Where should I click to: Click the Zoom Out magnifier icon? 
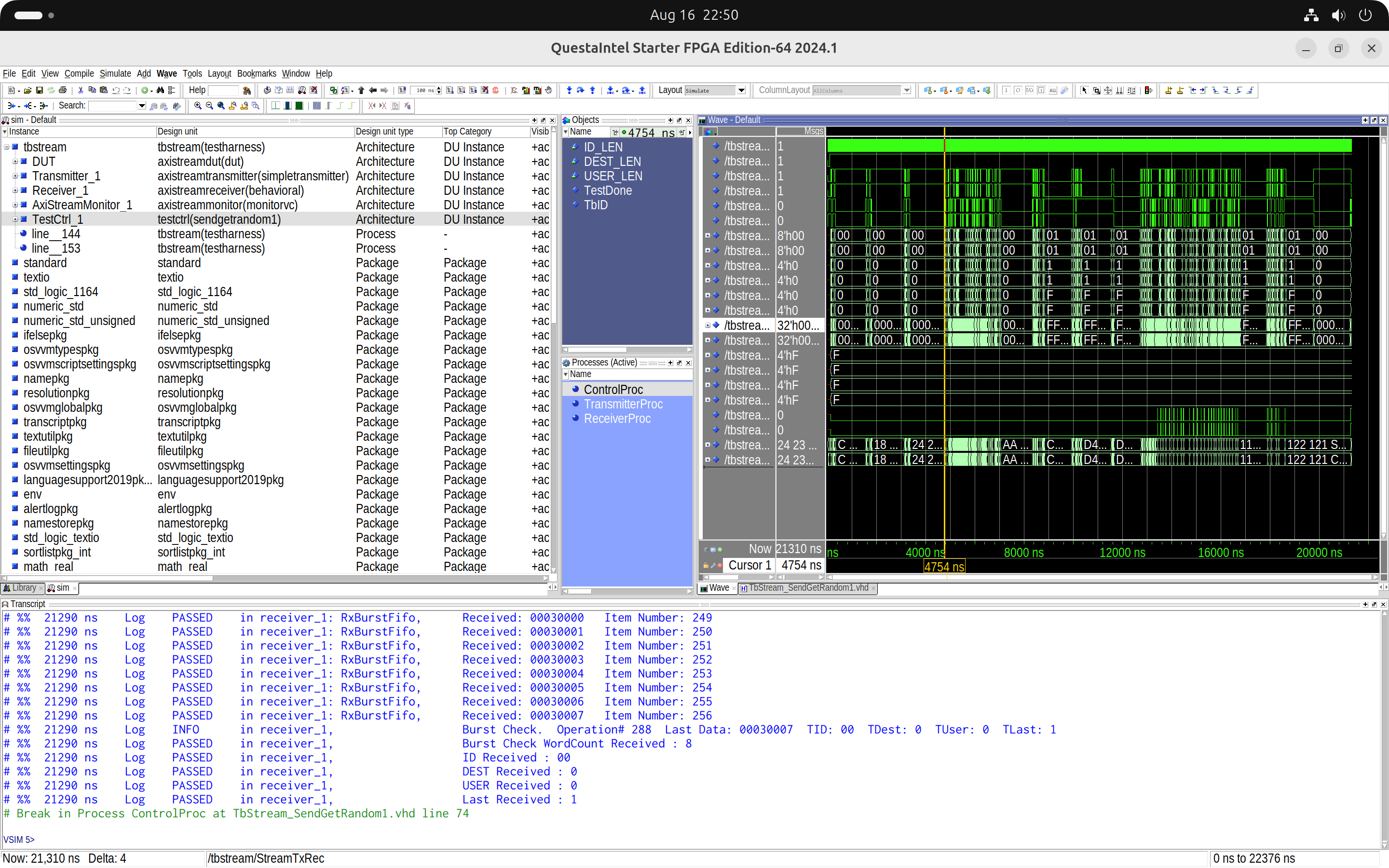click(209, 106)
